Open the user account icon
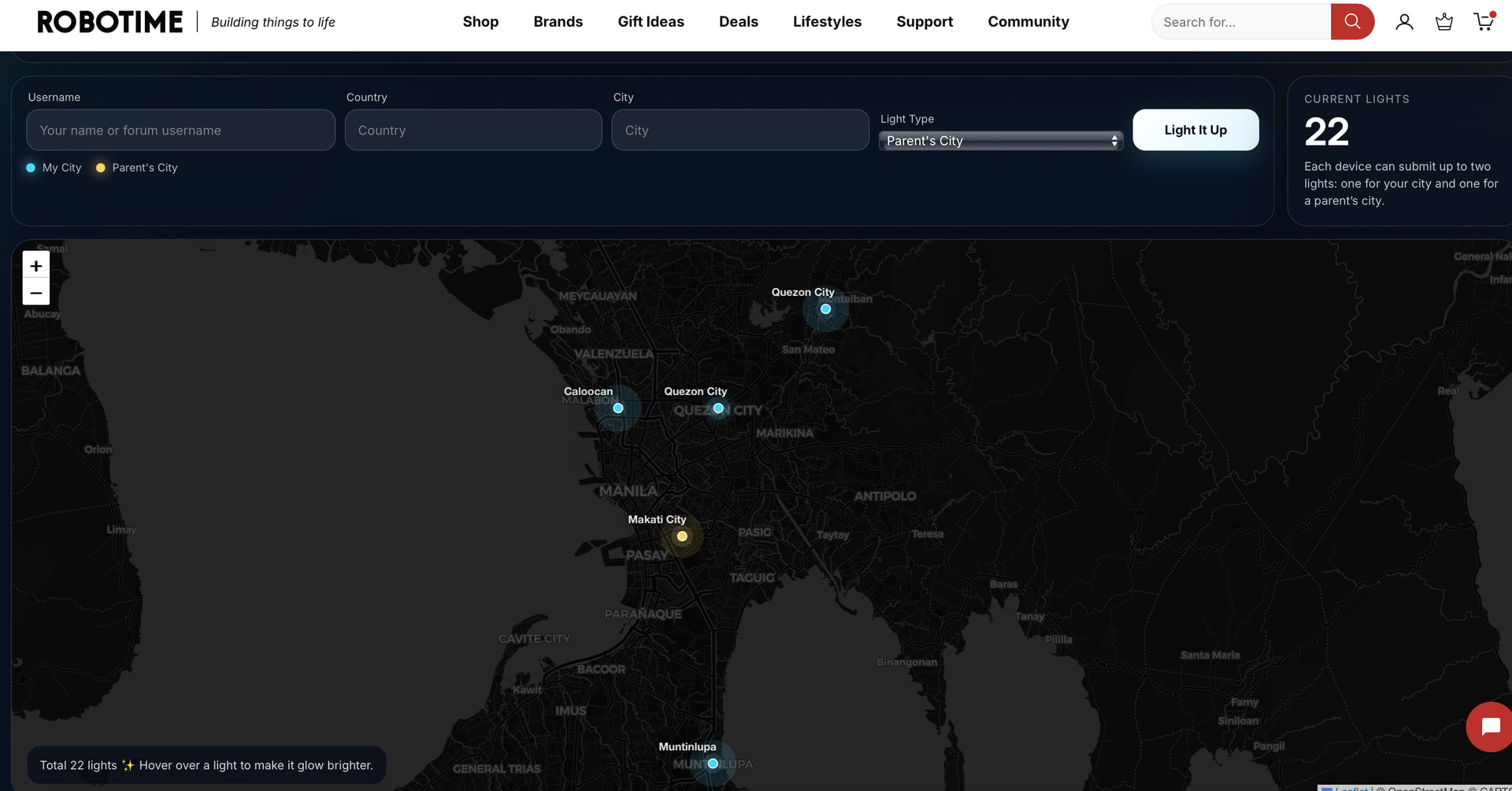 point(1403,22)
